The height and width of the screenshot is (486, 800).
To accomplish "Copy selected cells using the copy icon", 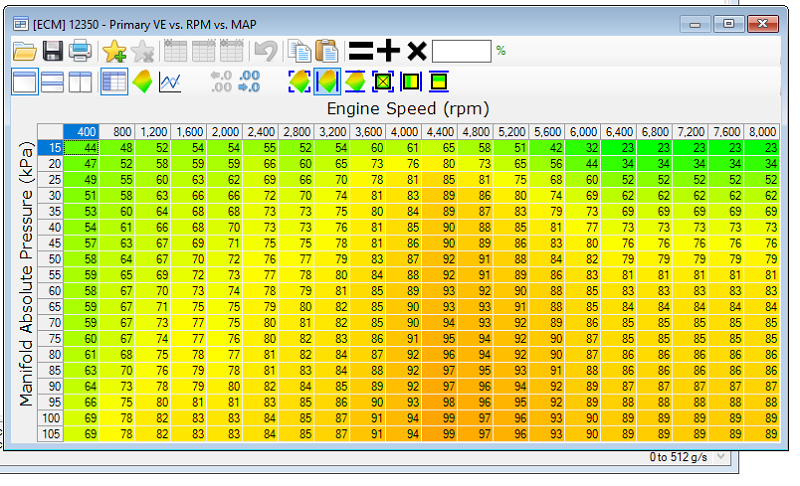I will (299, 51).
